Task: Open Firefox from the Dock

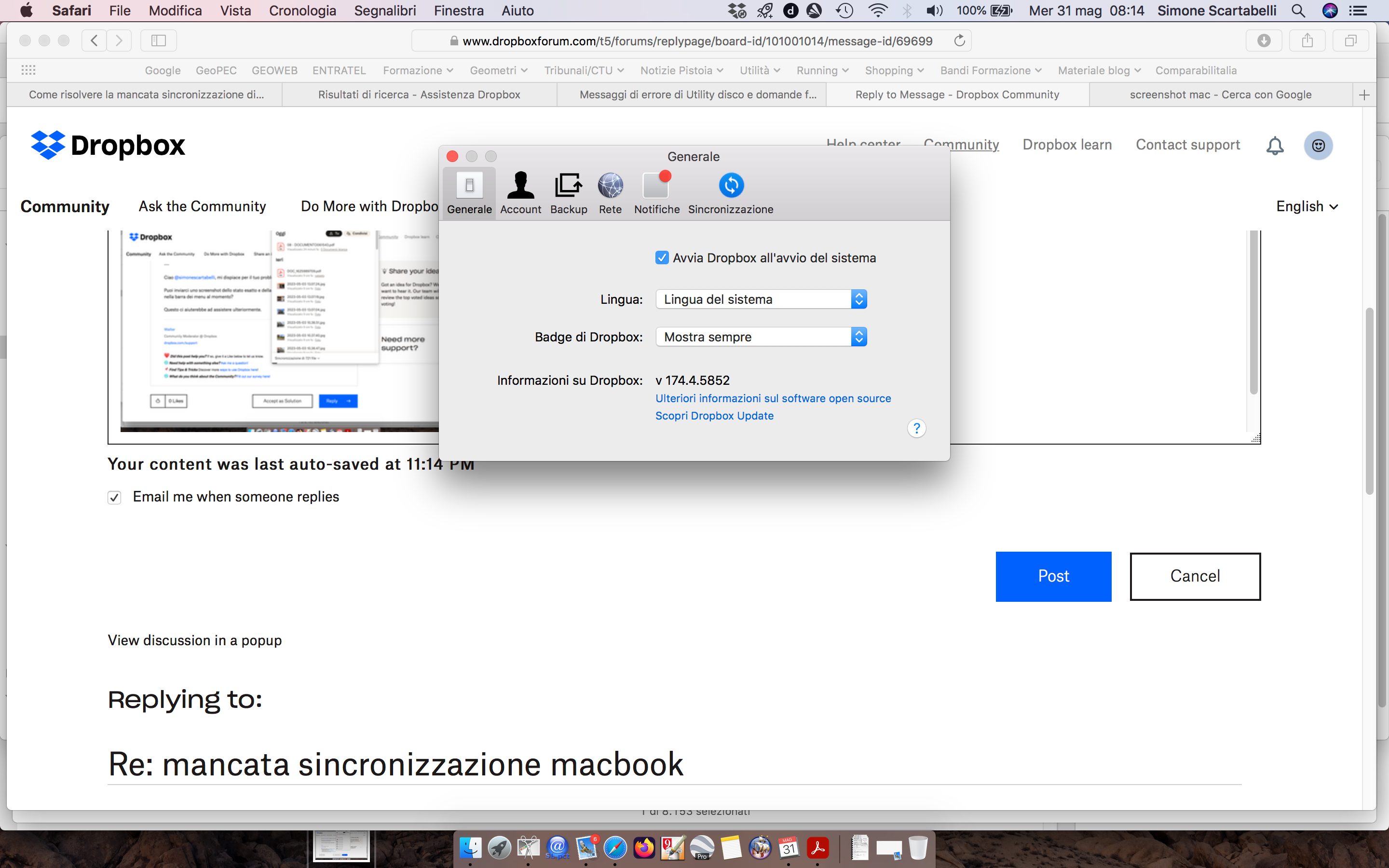Action: (643, 847)
